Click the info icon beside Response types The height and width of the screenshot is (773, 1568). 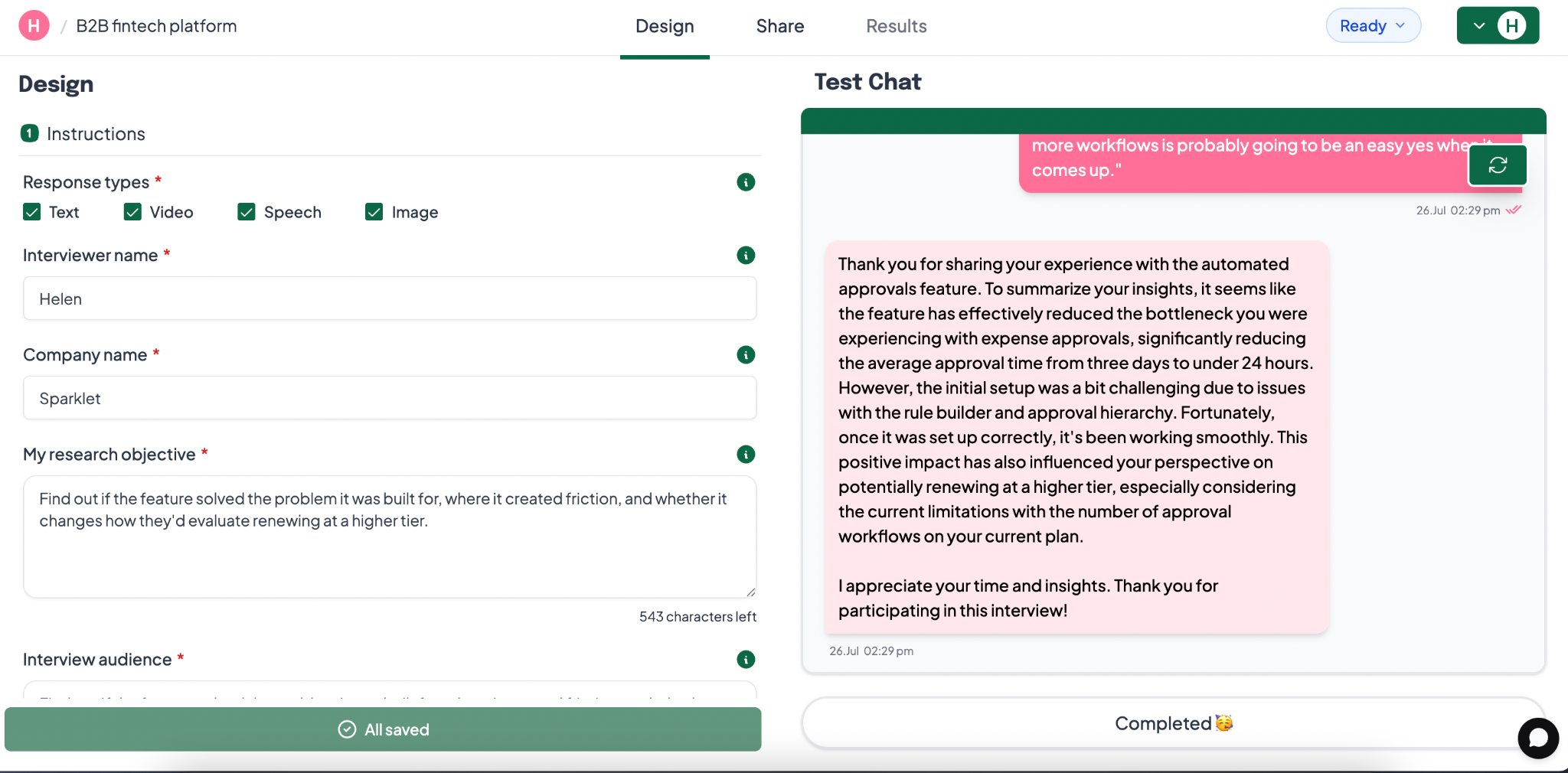coord(746,182)
